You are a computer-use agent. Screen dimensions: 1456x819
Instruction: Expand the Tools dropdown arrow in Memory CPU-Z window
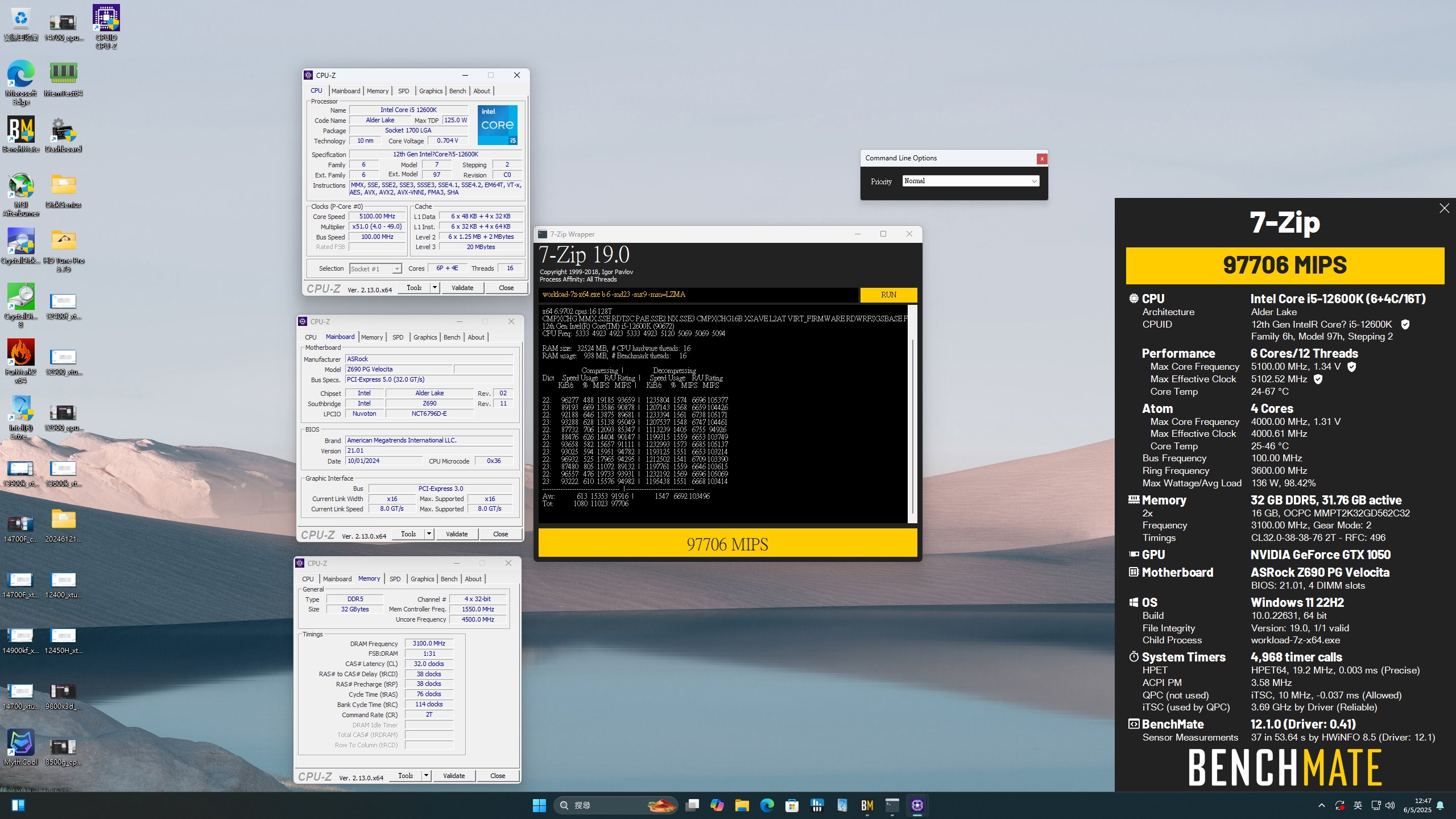pyautogui.click(x=426, y=776)
